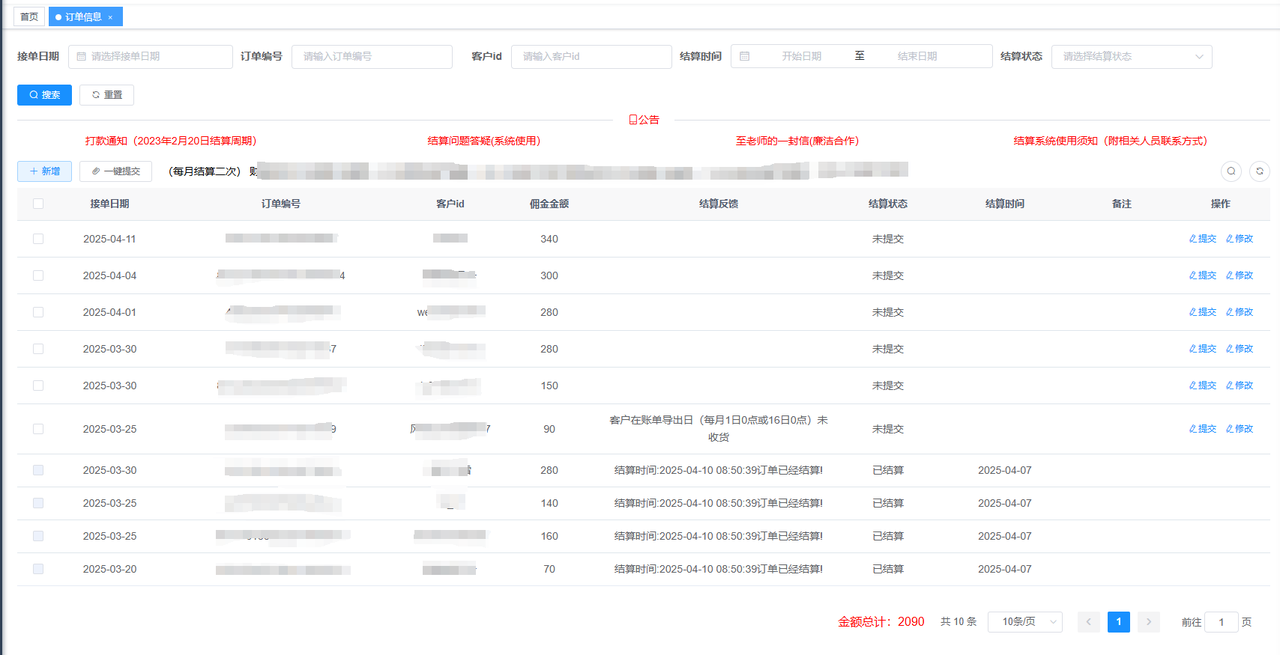Close the 订单信息 tab with its x
Viewport: 1280px width, 655px height.
[x=110, y=17]
